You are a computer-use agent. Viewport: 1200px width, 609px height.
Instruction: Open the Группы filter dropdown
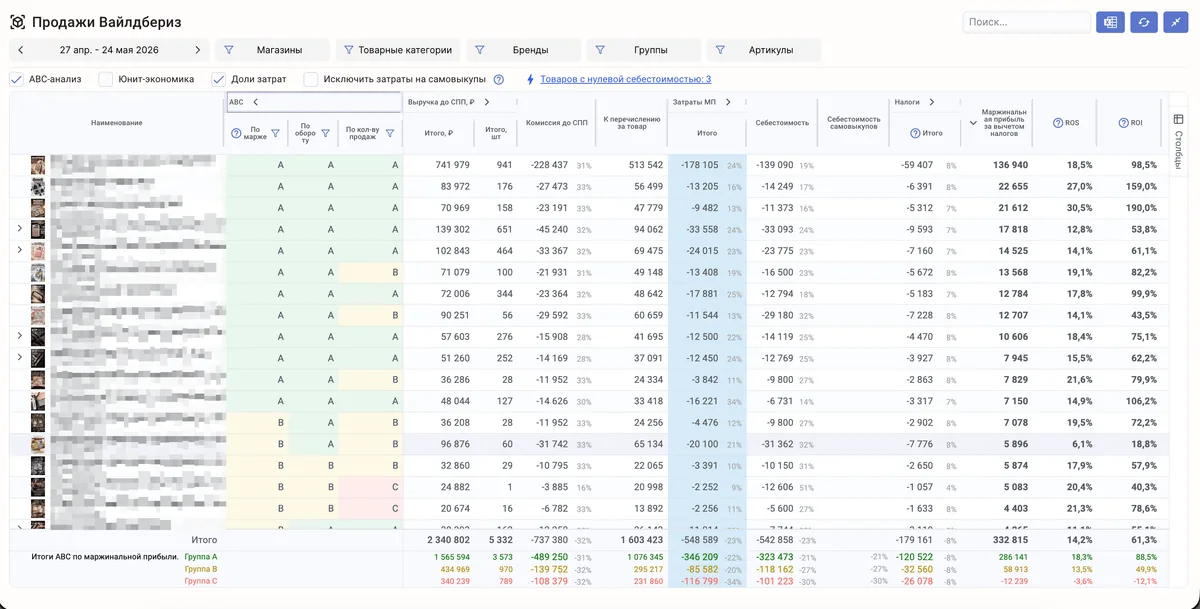643,50
